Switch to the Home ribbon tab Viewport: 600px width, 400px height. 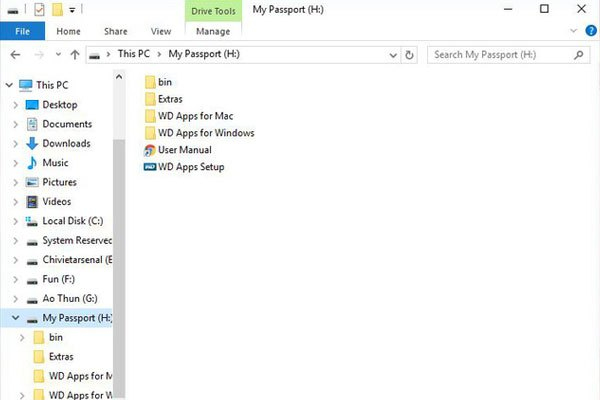point(68,31)
